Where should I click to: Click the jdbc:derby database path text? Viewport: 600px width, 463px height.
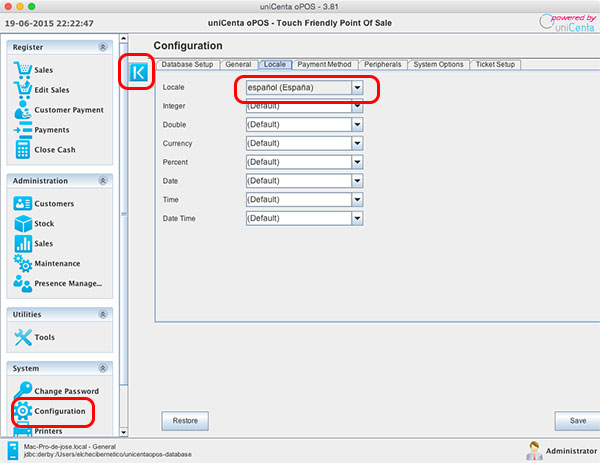pyautogui.click(x=108, y=455)
